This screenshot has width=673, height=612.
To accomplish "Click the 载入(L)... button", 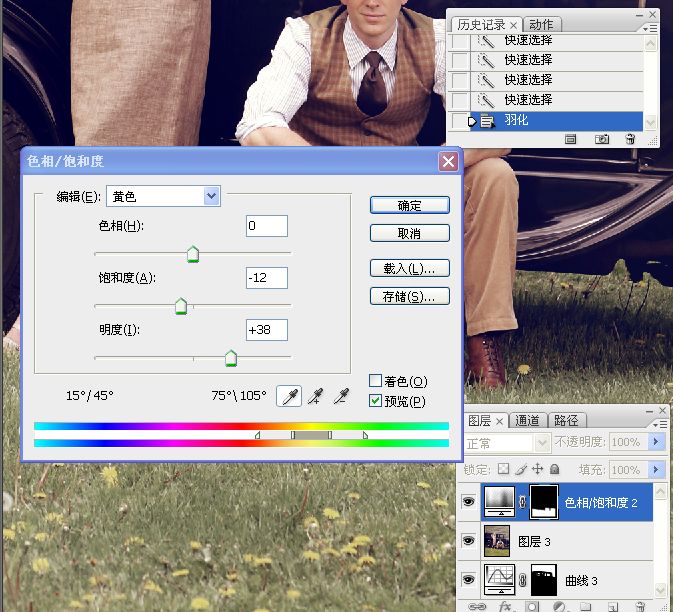I will 410,269.
